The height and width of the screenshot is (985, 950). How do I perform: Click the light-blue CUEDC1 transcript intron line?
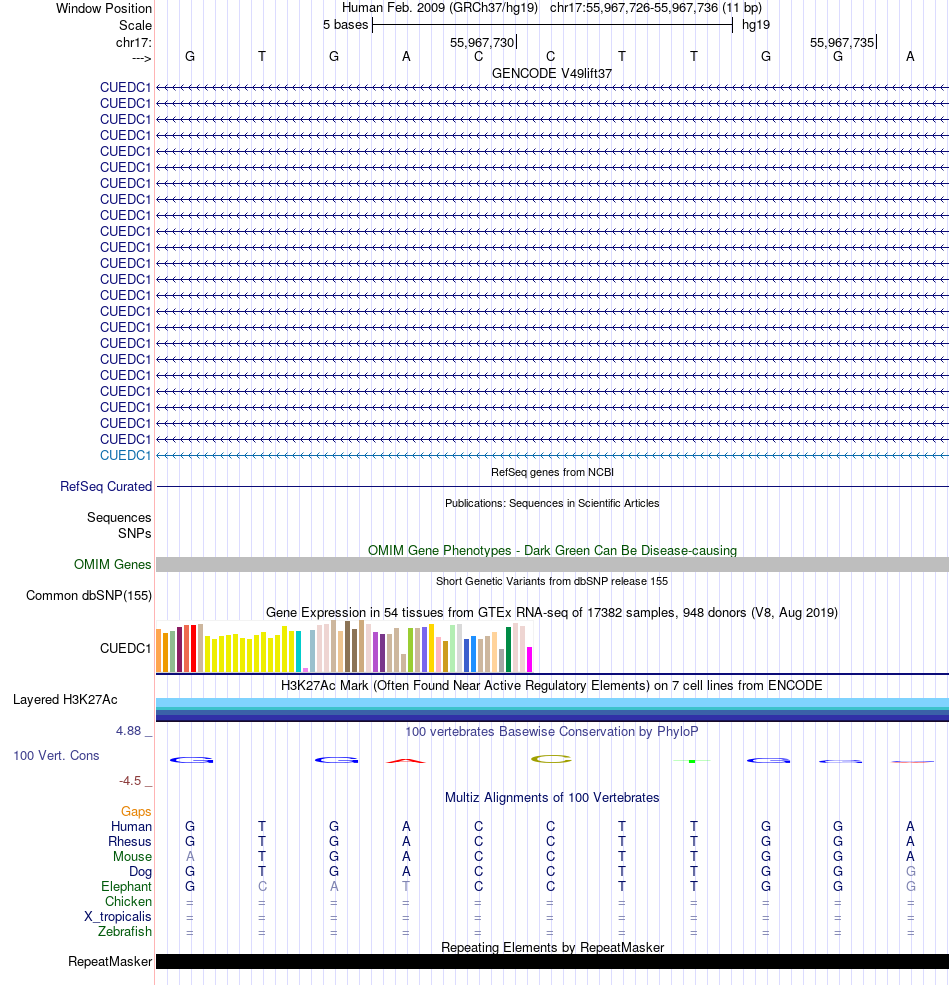point(552,455)
